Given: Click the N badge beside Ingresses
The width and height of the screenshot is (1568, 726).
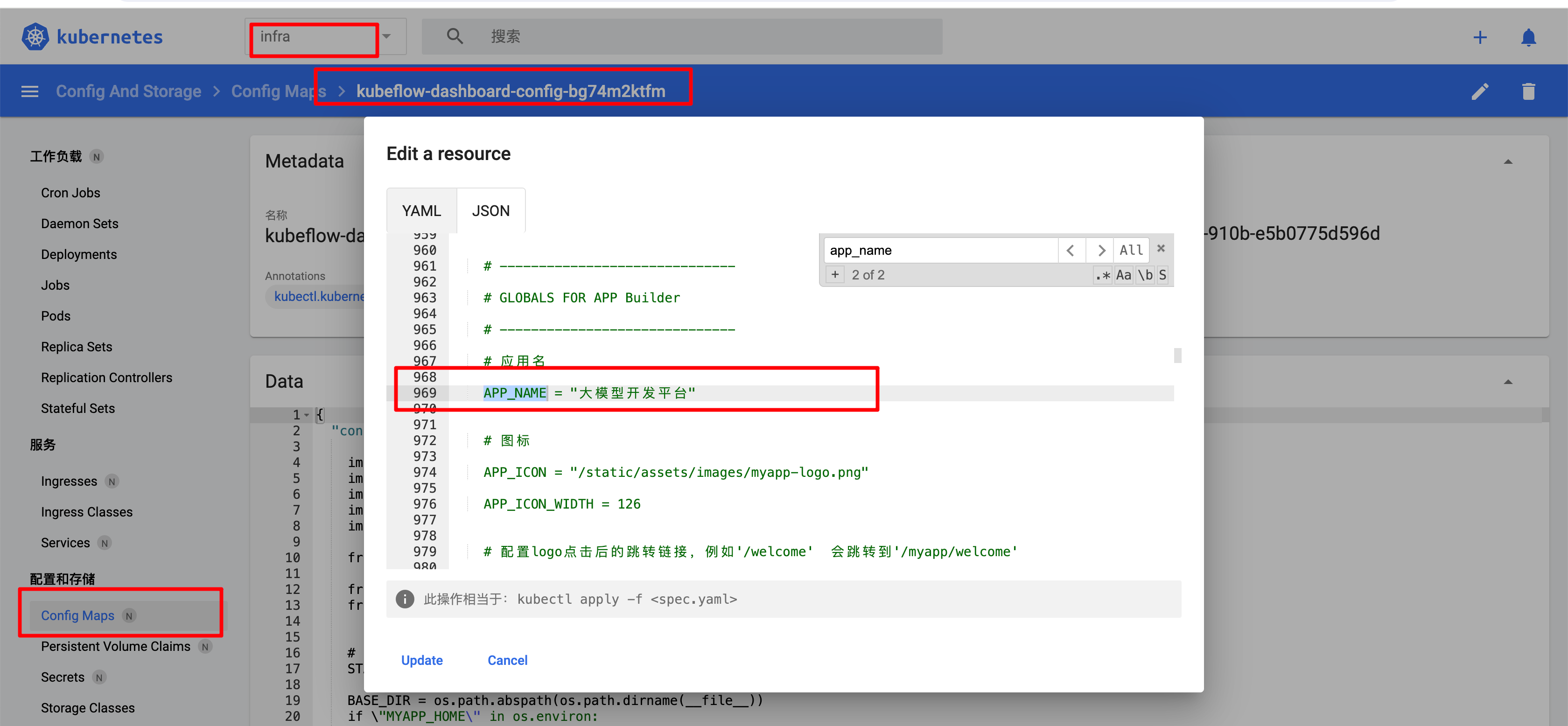Looking at the screenshot, I should 112,482.
